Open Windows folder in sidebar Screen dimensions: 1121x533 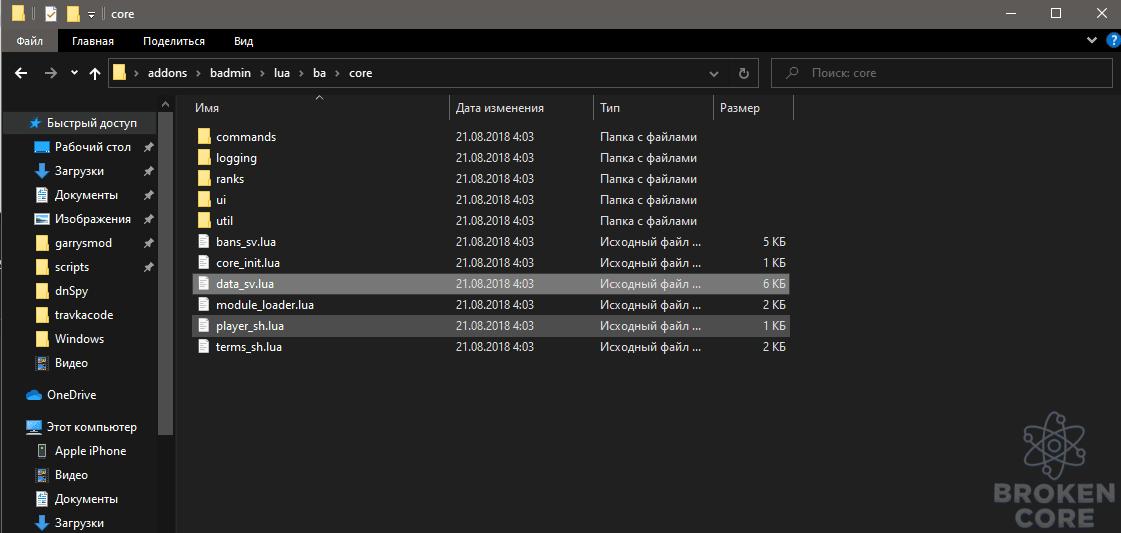(x=69, y=339)
